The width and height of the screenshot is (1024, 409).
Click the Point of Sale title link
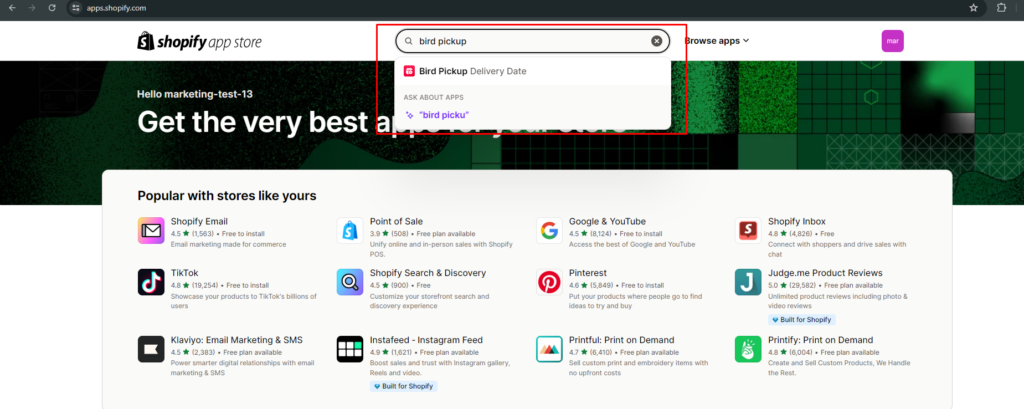pyautogui.click(x=396, y=221)
